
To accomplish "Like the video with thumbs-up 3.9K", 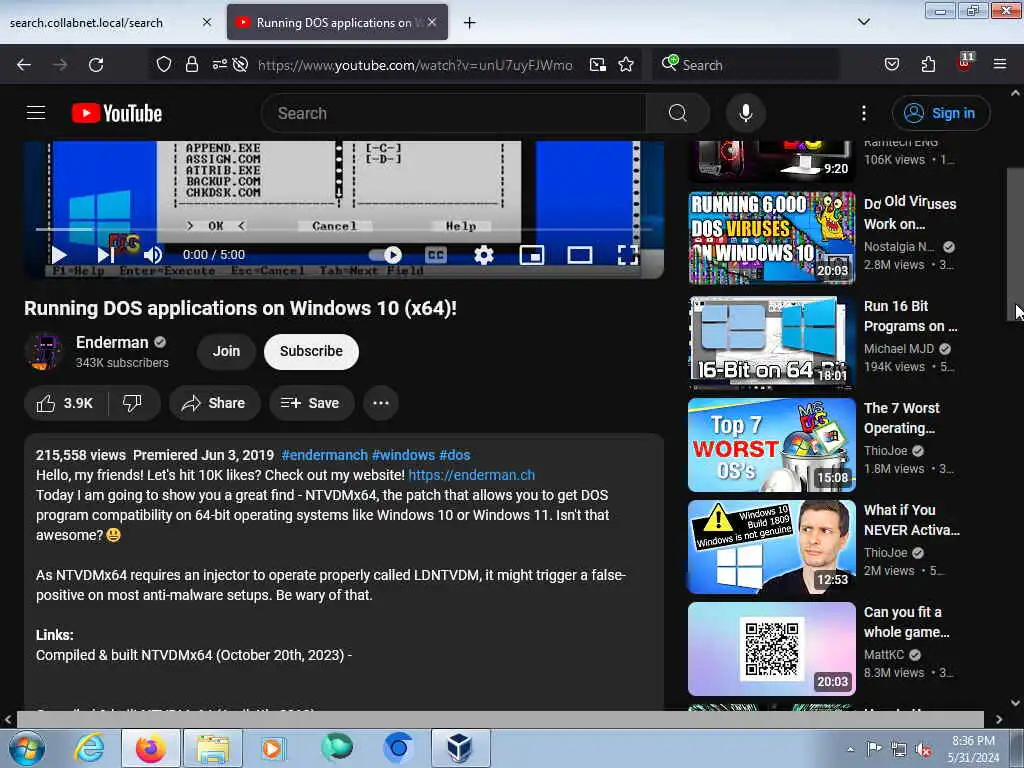I will 65,403.
